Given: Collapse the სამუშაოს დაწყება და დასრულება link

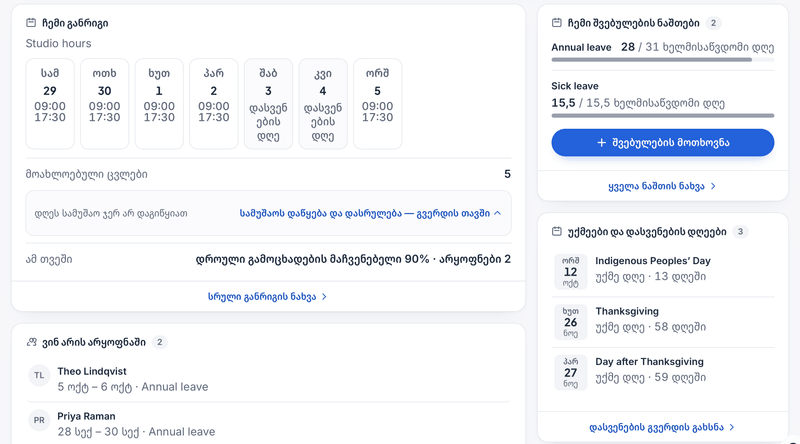Looking at the screenshot, I should pos(370,213).
